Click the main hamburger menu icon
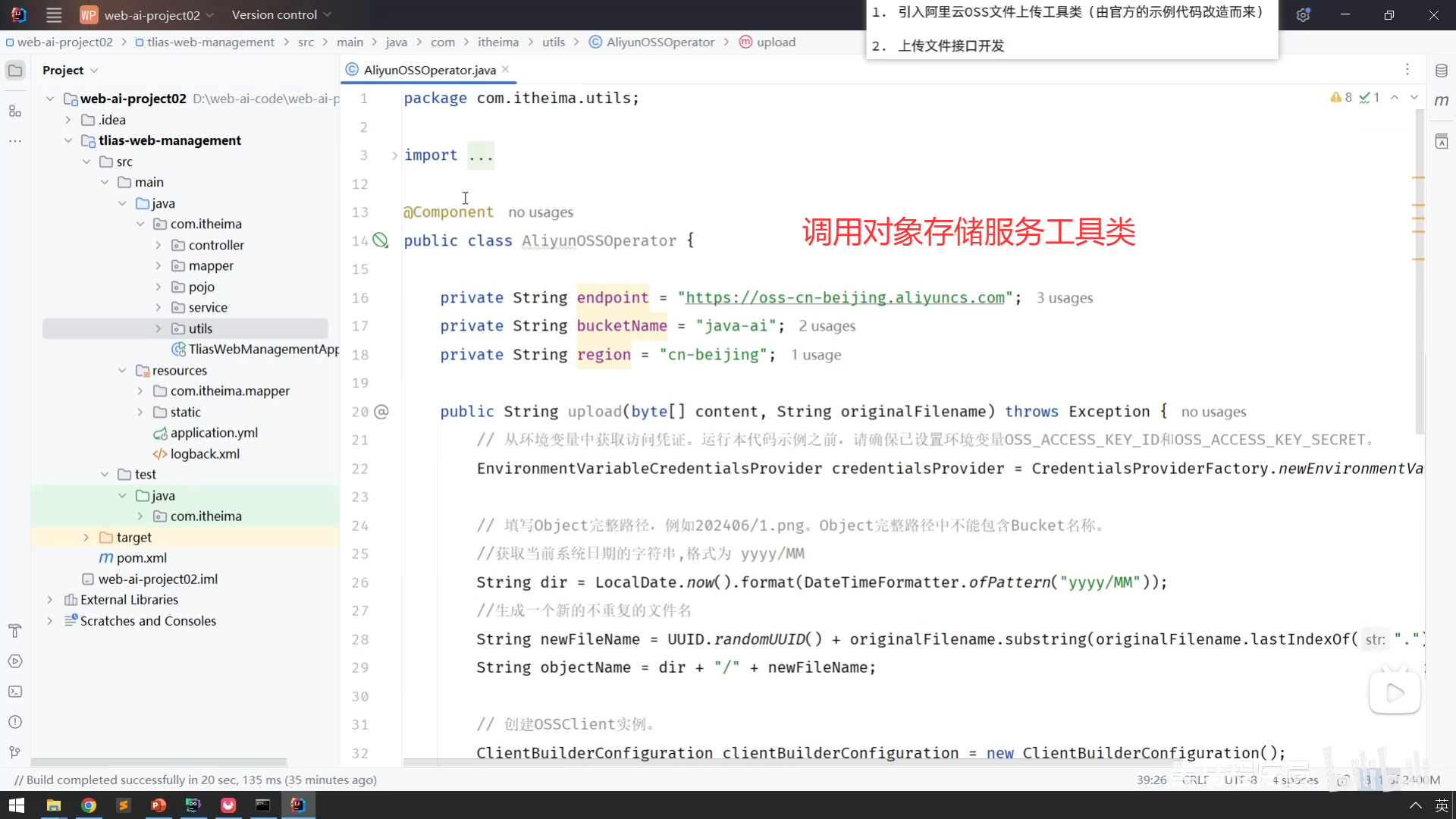The width and height of the screenshot is (1456, 819). coord(53,14)
